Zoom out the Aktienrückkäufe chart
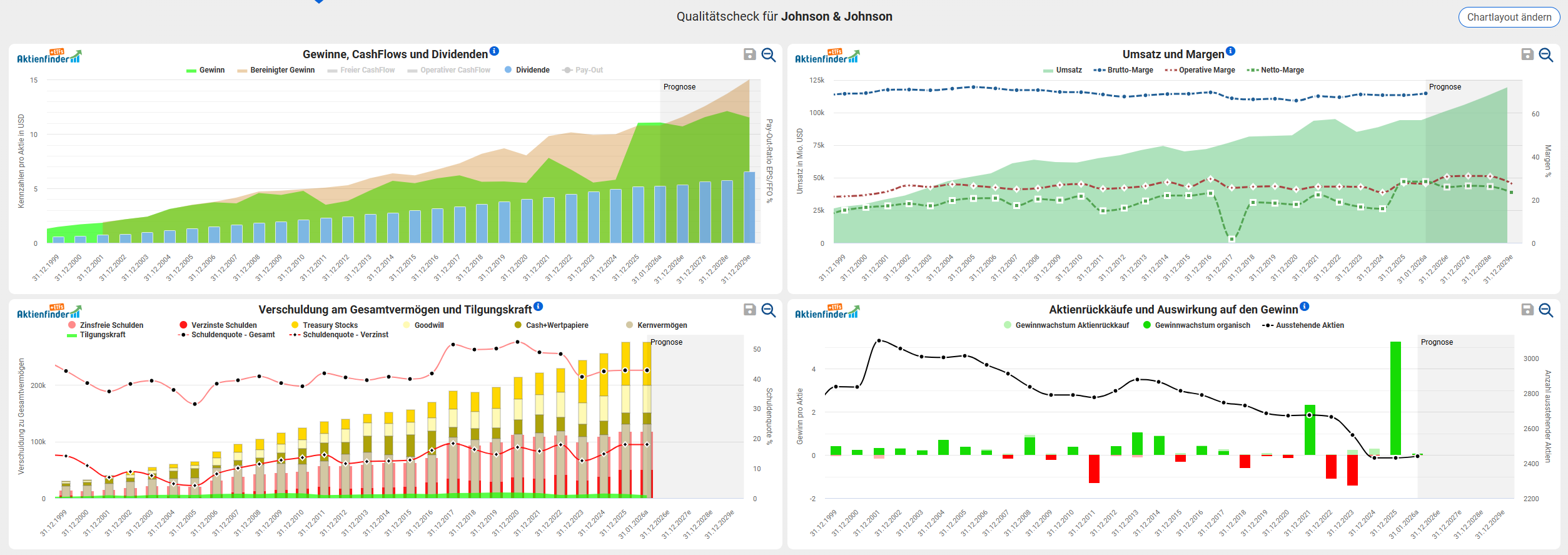This screenshot has width=1568, height=555. (1546, 310)
